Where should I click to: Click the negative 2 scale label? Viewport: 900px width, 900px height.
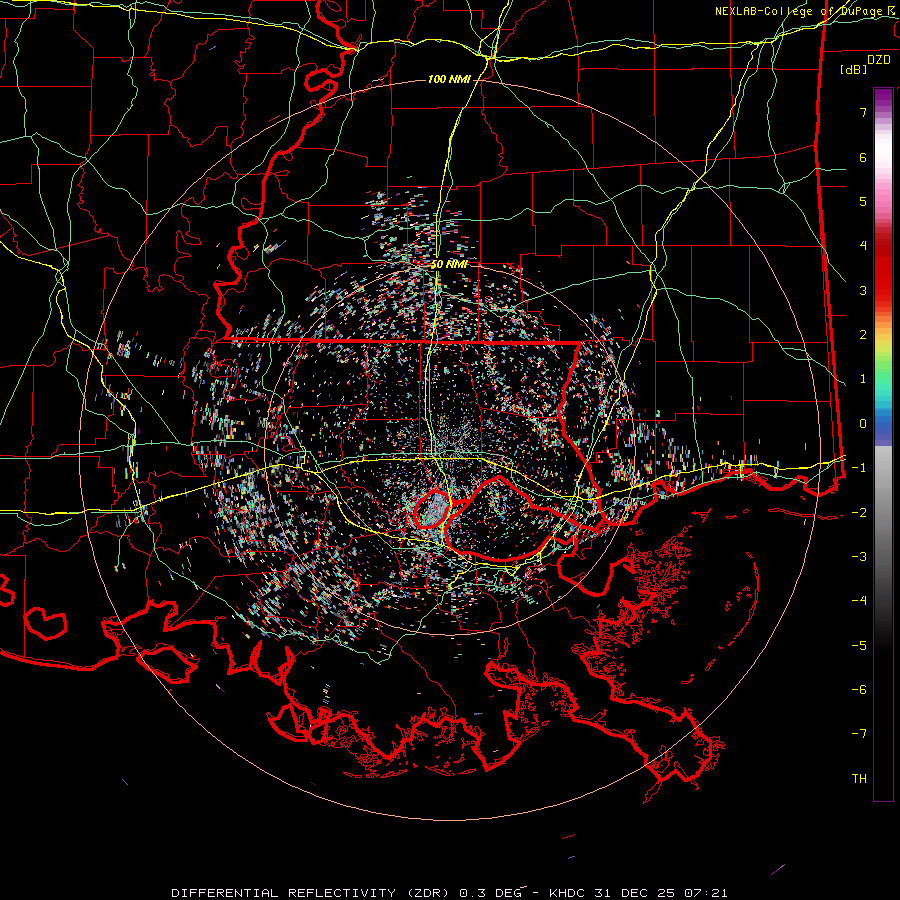coord(859,513)
